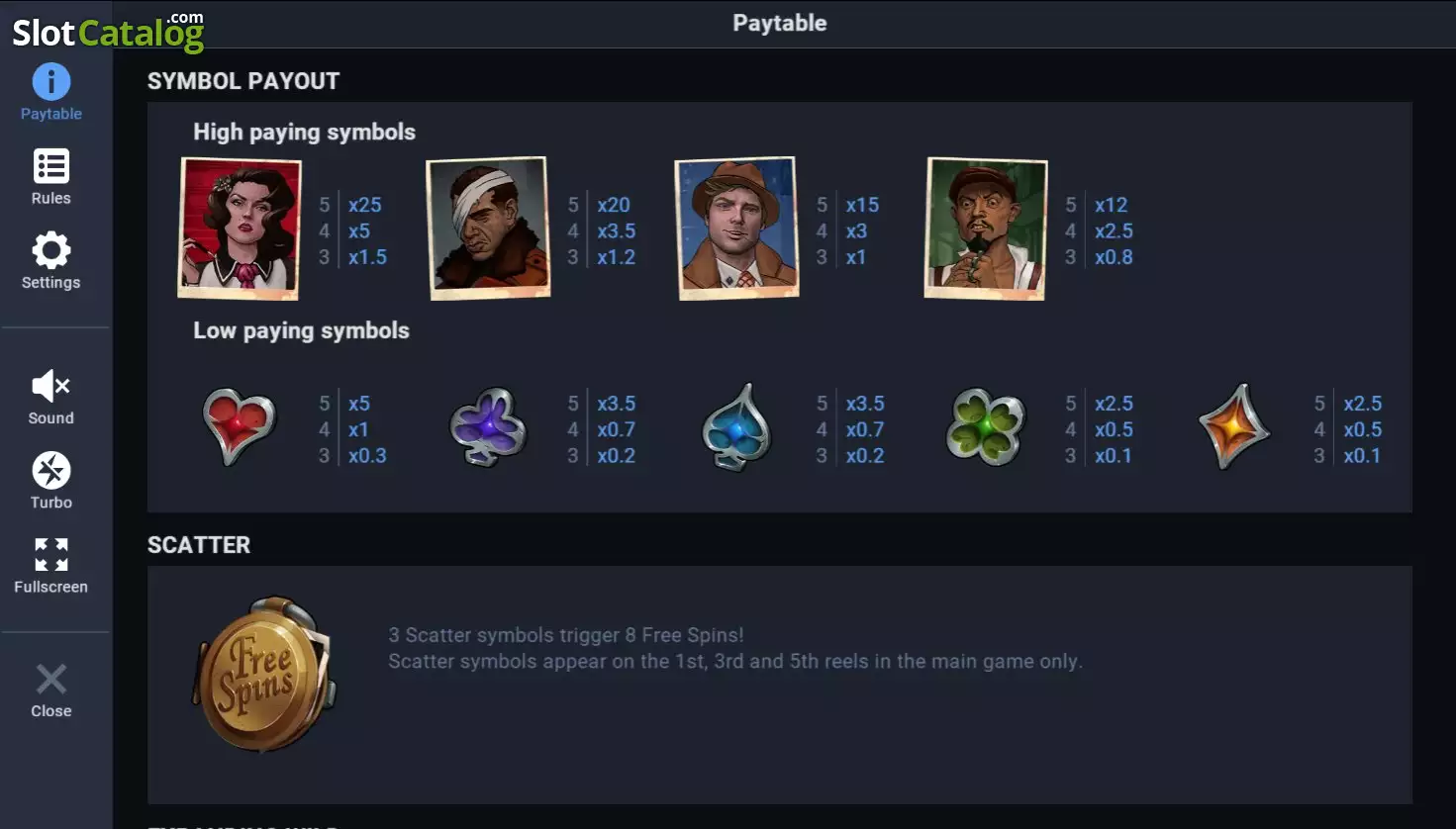
Task: Select the woman with red background portrait
Action: pos(240,229)
